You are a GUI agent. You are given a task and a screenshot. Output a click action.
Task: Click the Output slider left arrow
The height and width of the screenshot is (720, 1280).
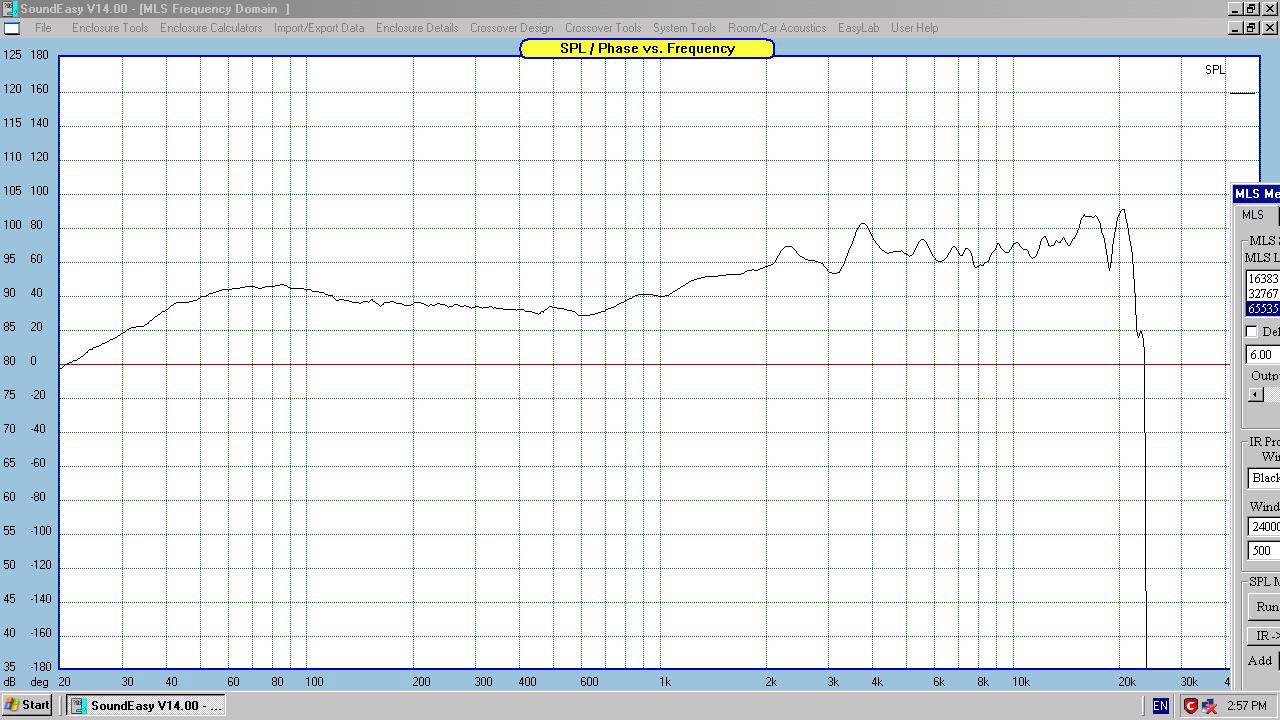click(1256, 395)
